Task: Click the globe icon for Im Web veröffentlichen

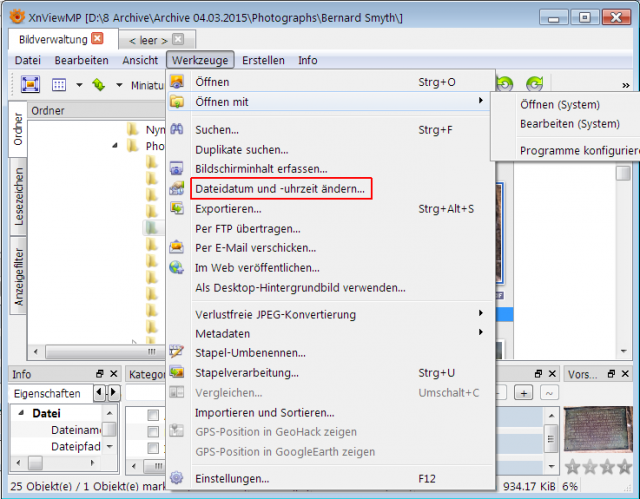Action: (x=177, y=267)
